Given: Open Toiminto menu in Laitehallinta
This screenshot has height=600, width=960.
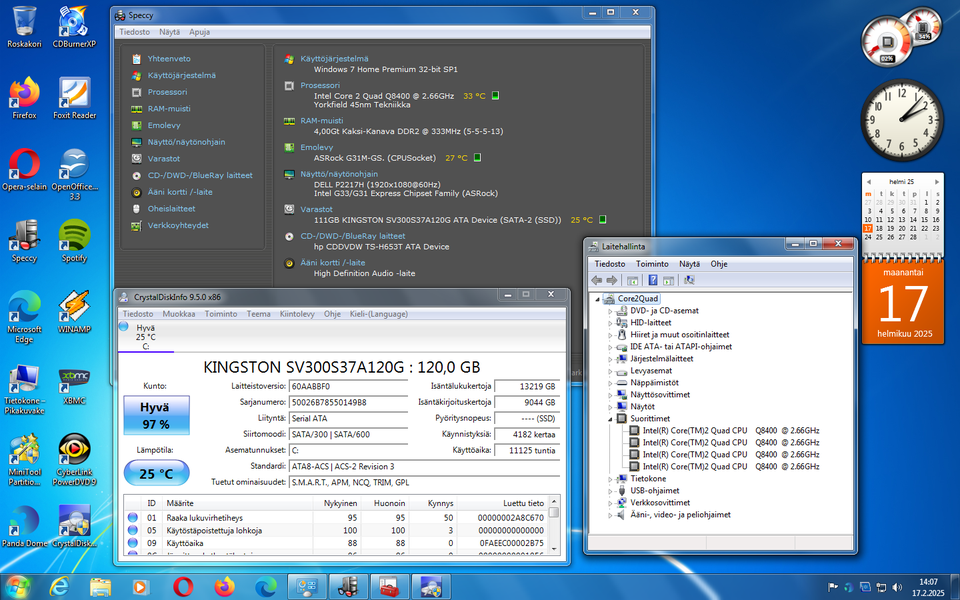Looking at the screenshot, I should (x=651, y=264).
